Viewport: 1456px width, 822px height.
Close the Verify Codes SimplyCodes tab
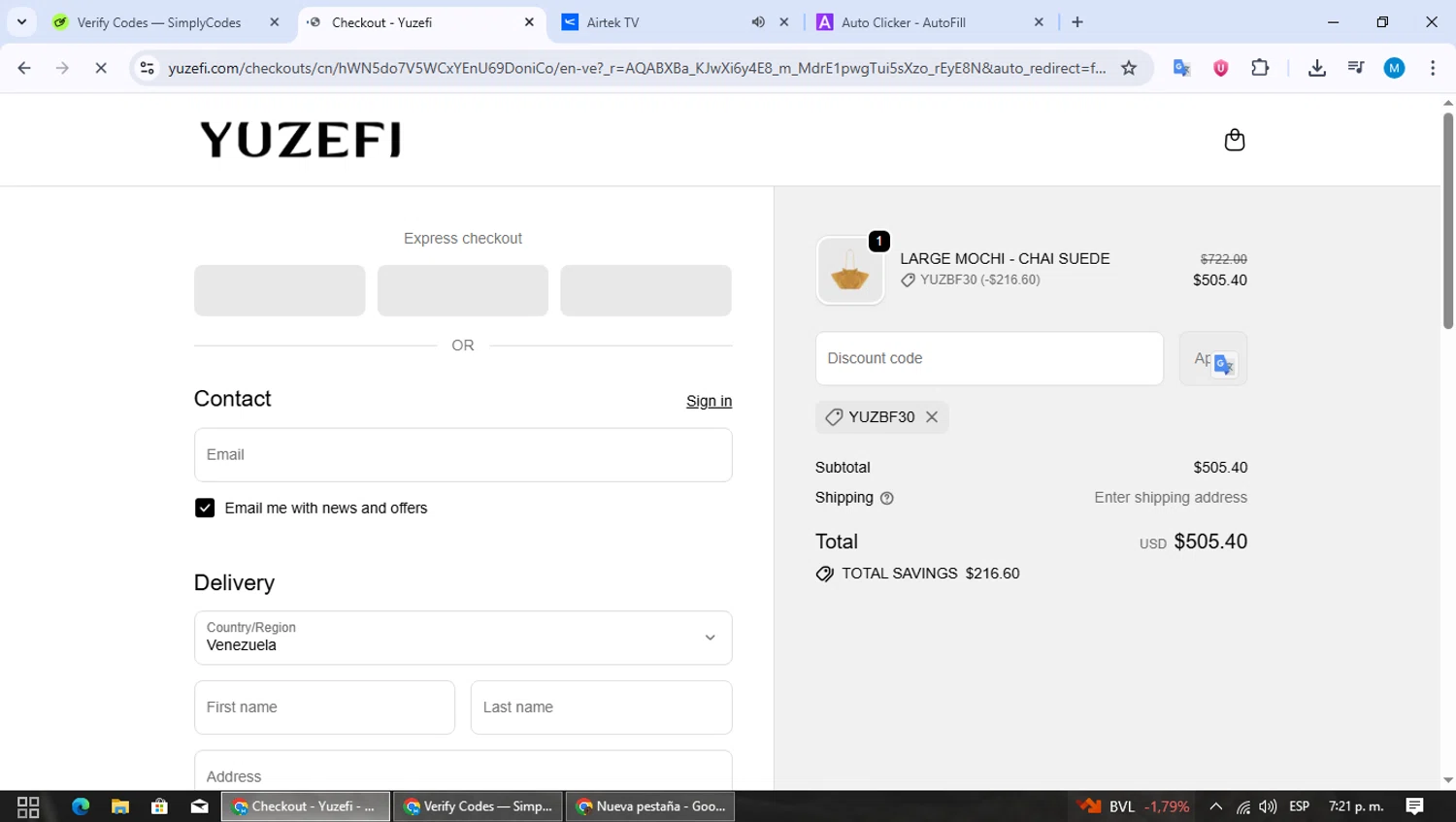pyautogui.click(x=275, y=22)
